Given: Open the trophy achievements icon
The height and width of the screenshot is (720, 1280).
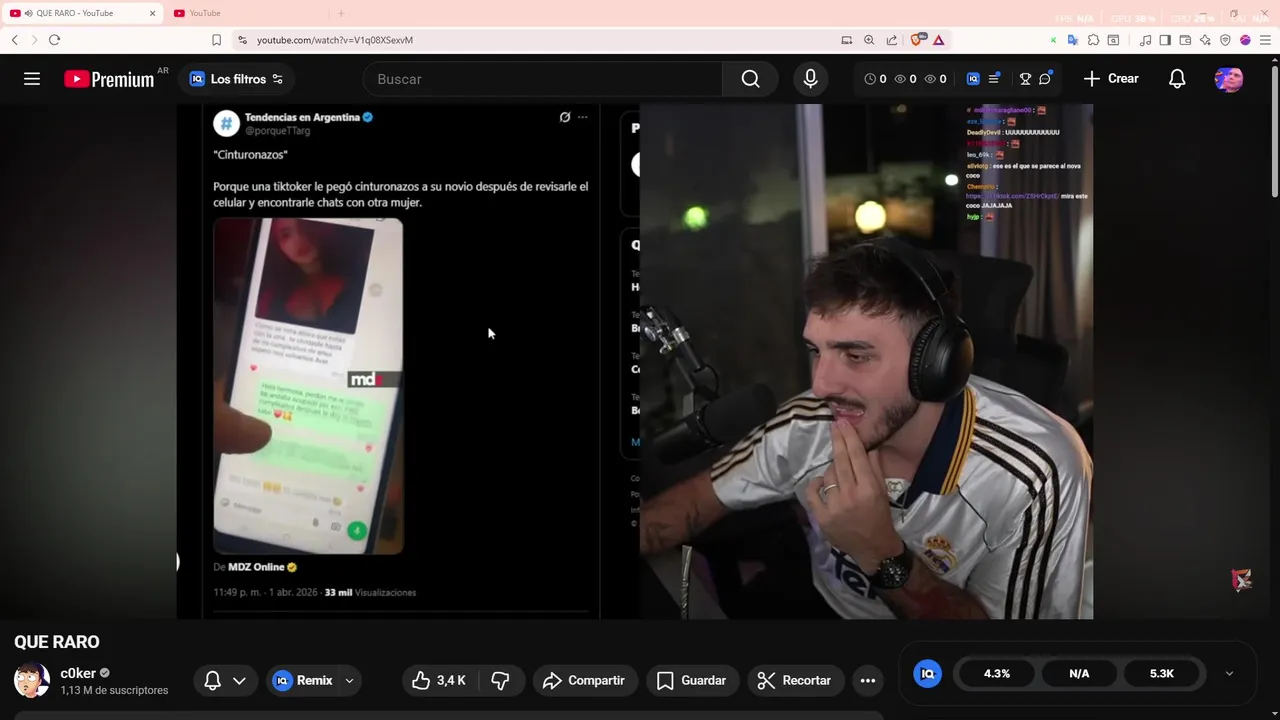Looking at the screenshot, I should pos(1025,79).
